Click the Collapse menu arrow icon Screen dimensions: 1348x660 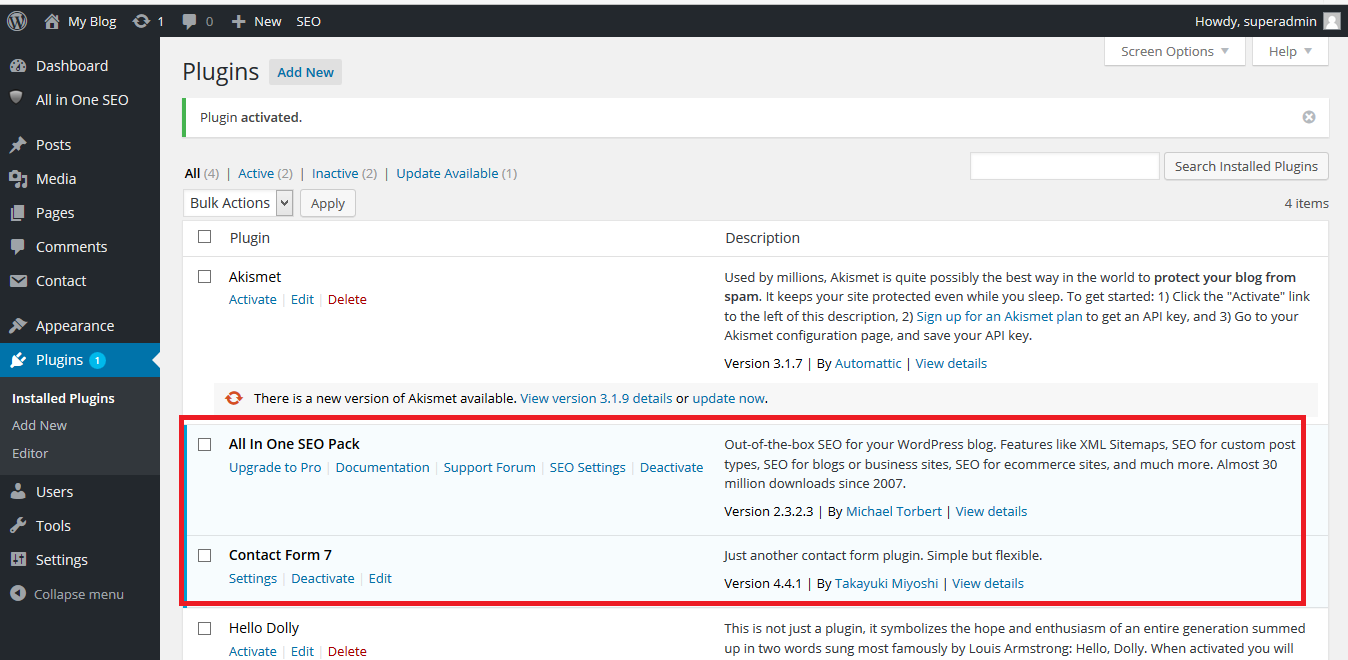coord(18,594)
